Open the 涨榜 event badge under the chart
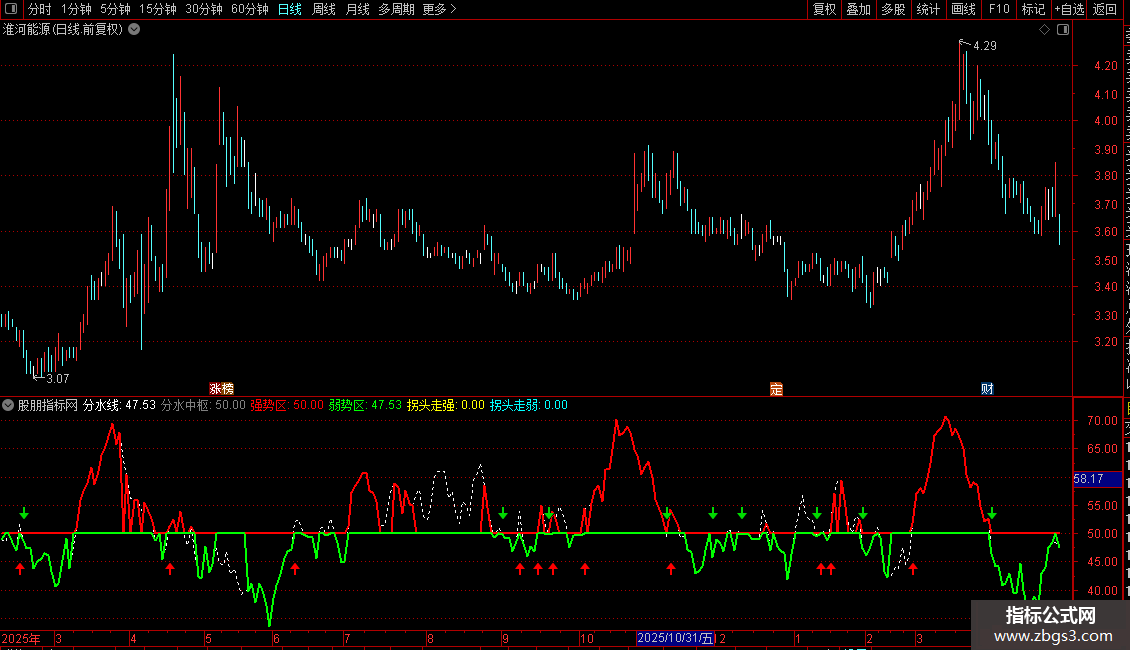The image size is (1130, 650). pyautogui.click(x=221, y=388)
